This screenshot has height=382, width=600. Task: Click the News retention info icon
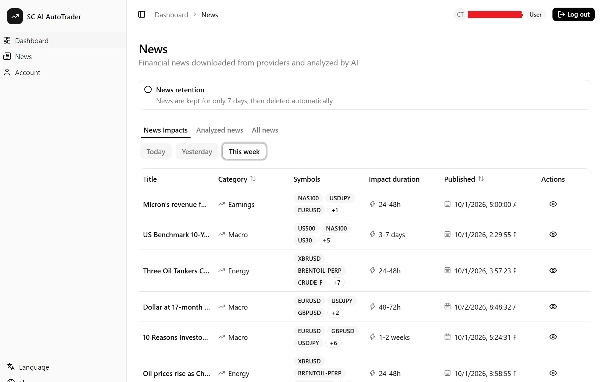[148, 90]
